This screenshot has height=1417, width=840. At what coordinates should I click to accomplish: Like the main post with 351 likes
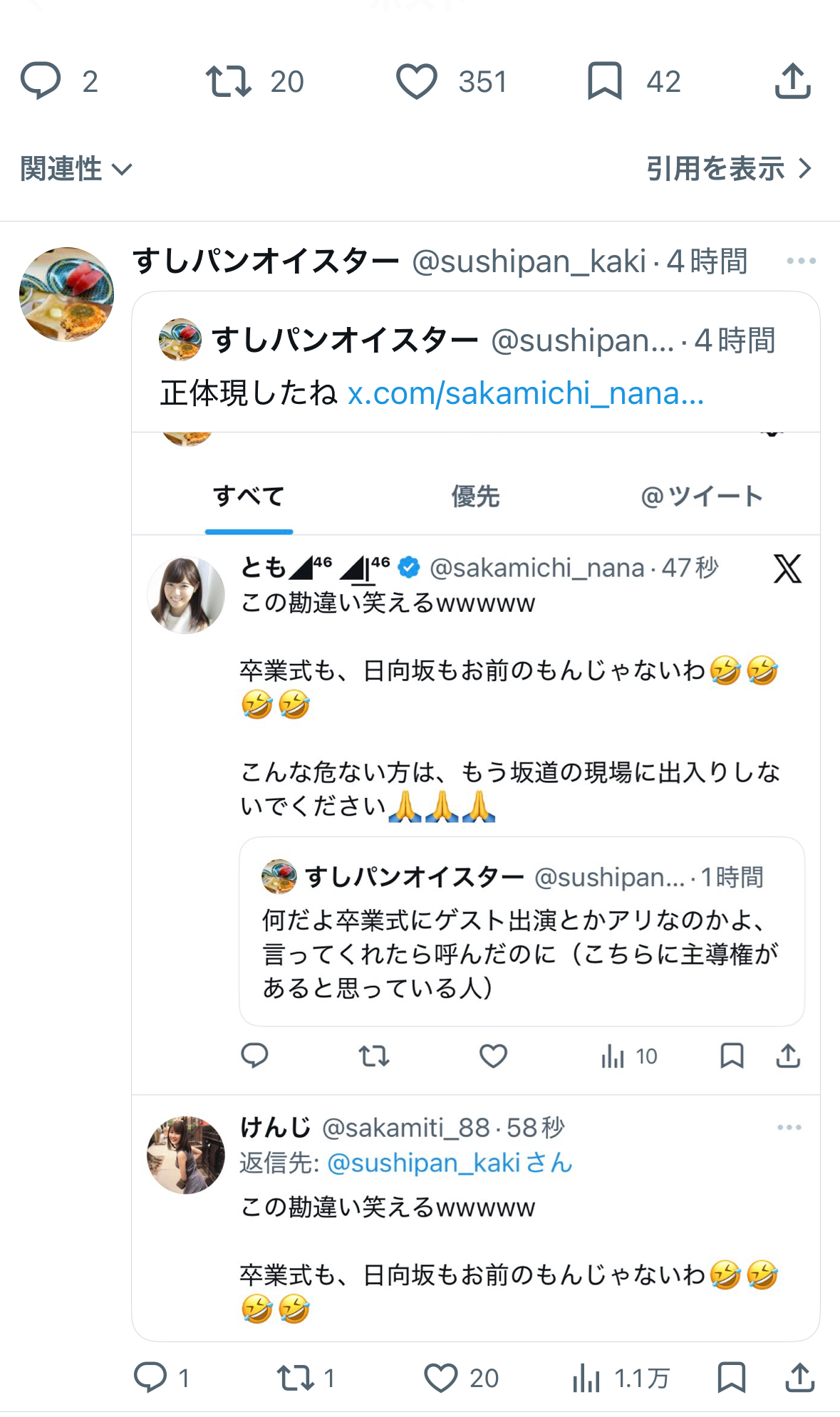(x=417, y=81)
